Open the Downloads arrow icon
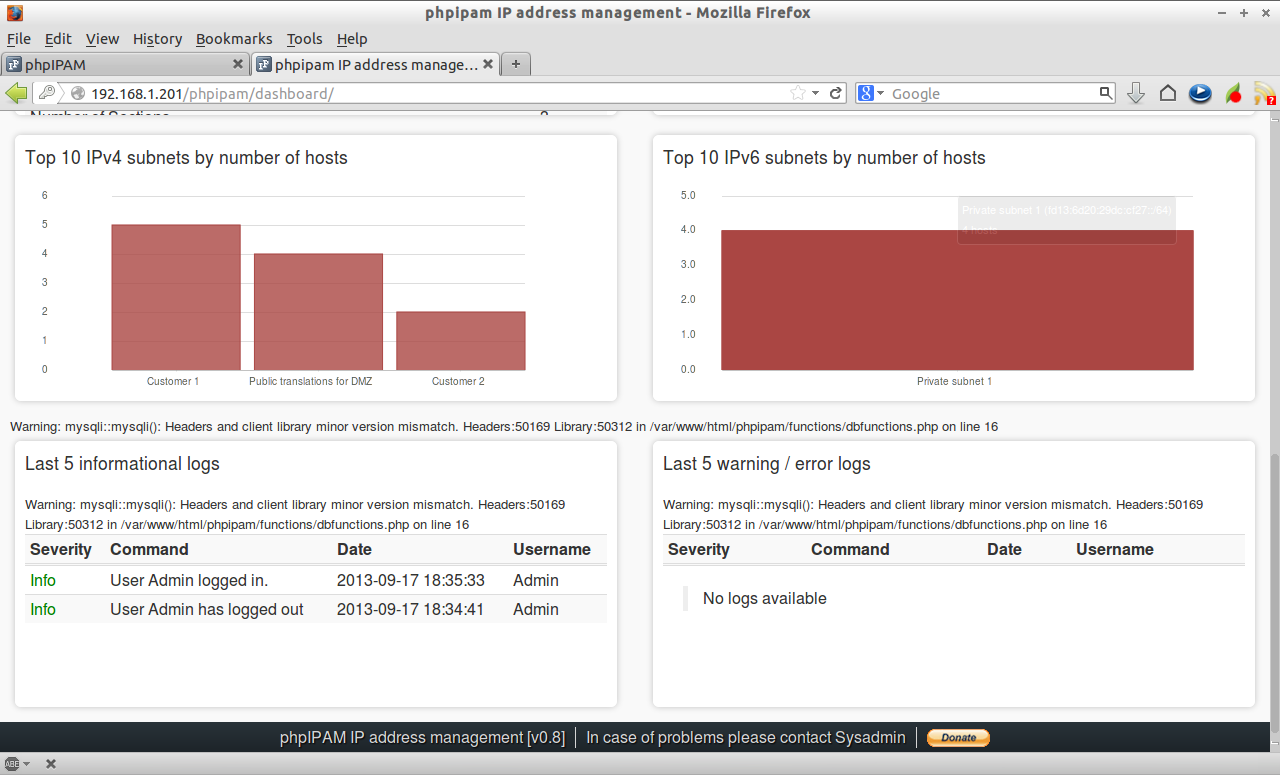The image size is (1280, 776). pos(1136,93)
